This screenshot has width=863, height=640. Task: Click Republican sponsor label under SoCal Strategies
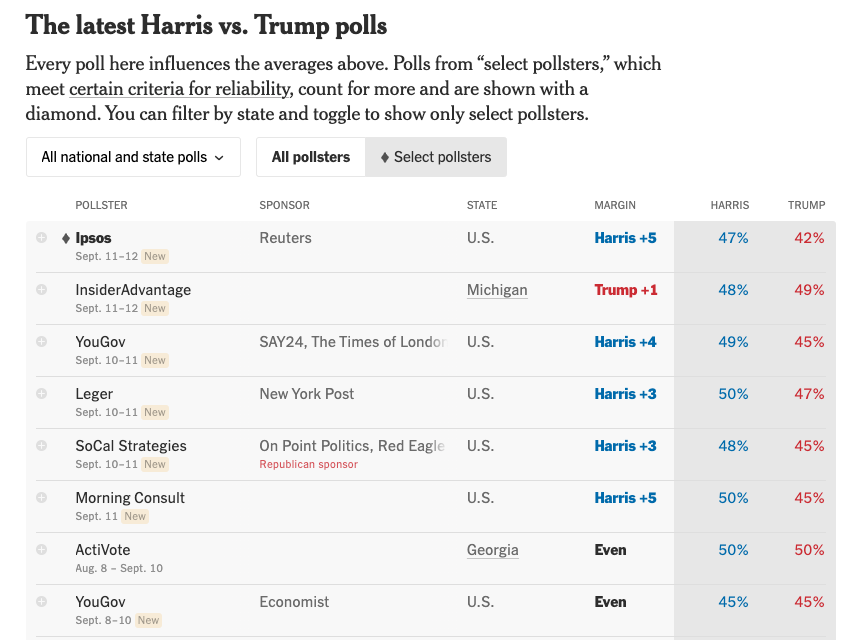[308, 464]
